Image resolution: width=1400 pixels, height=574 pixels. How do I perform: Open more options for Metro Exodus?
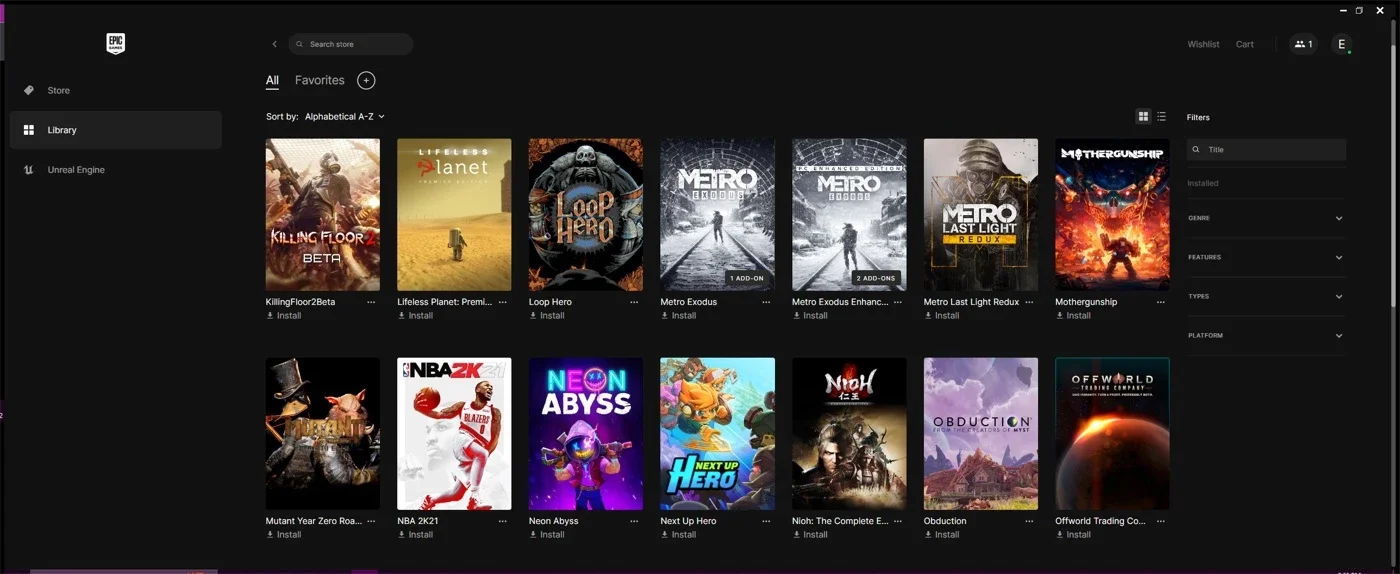[x=766, y=302]
